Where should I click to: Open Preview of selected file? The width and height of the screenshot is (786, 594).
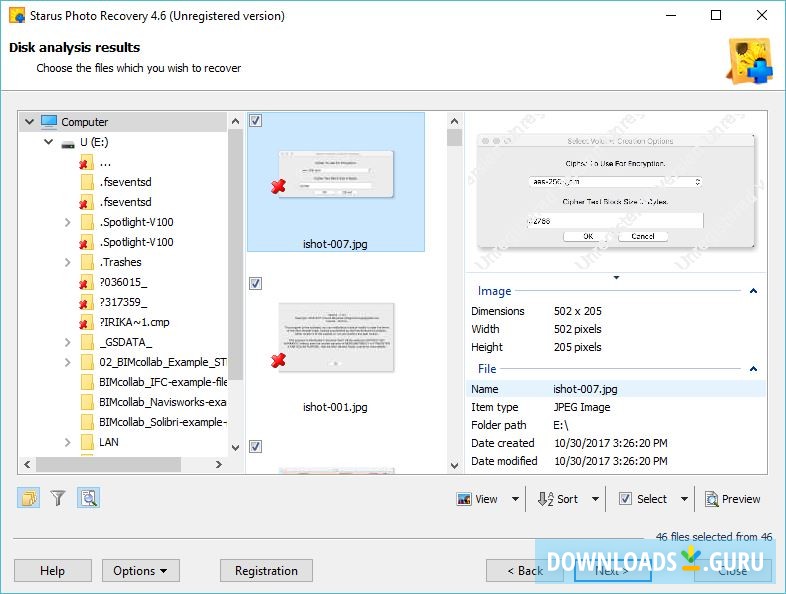click(x=733, y=499)
